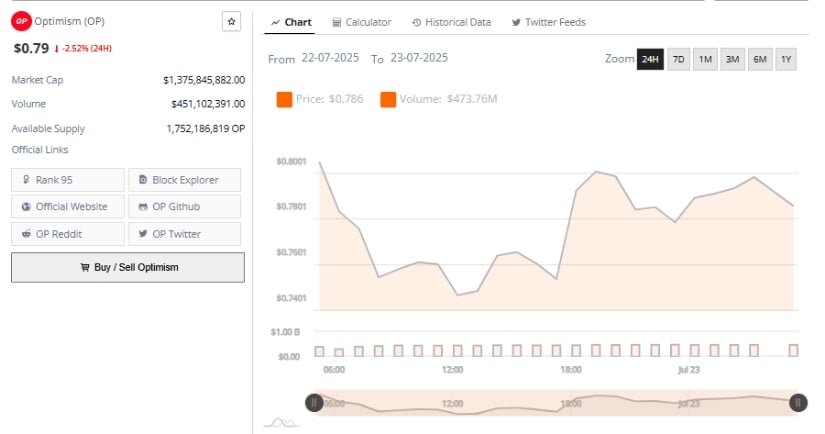825x434 pixels.
Task: Click the 12:00 label on the chart time axis
Action: click(452, 370)
